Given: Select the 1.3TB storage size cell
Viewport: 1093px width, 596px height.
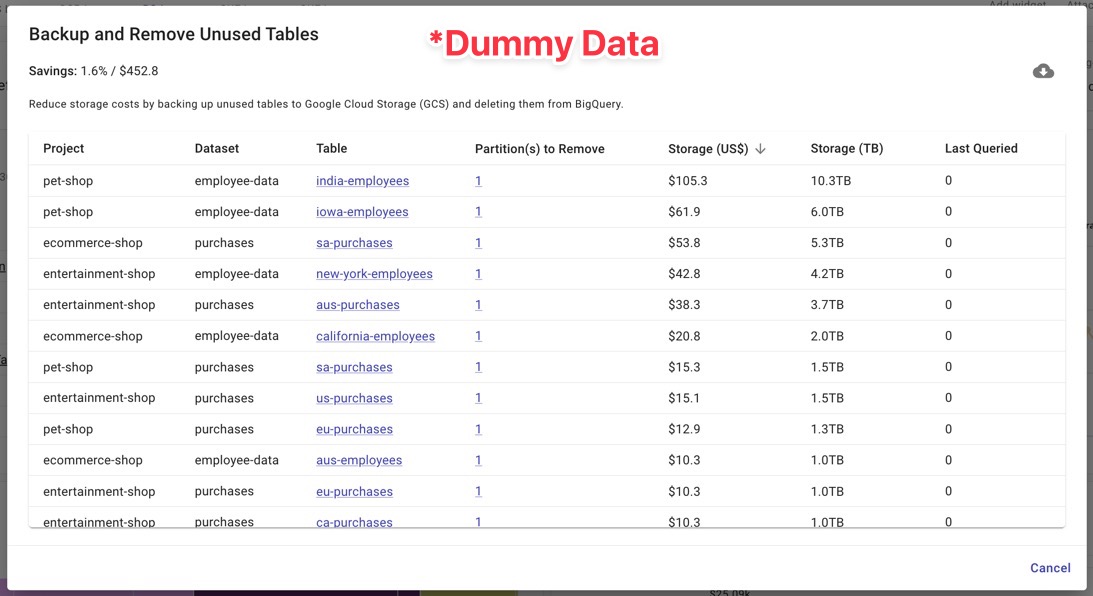Looking at the screenshot, I should [x=827, y=429].
